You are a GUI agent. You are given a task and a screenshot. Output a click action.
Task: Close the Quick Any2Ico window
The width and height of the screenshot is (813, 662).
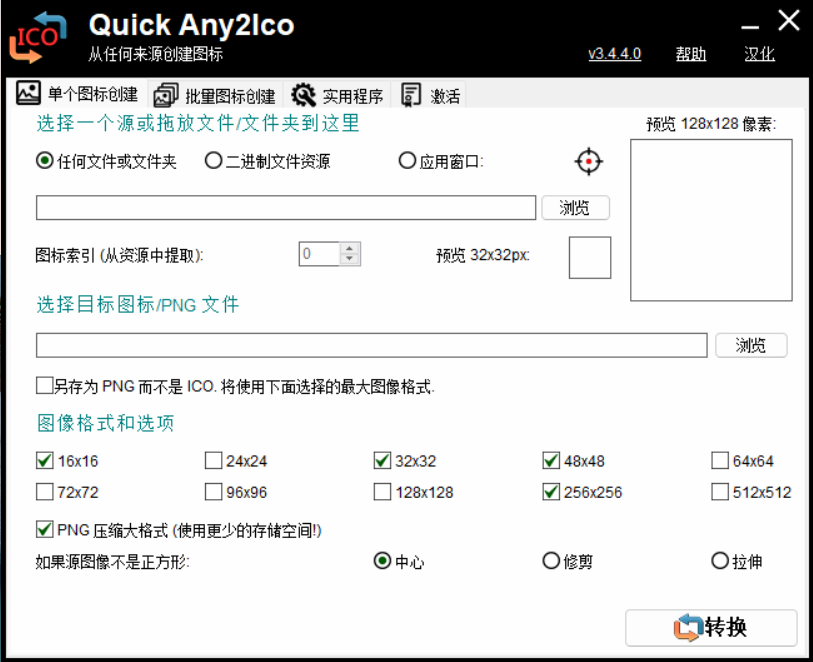pos(789,21)
